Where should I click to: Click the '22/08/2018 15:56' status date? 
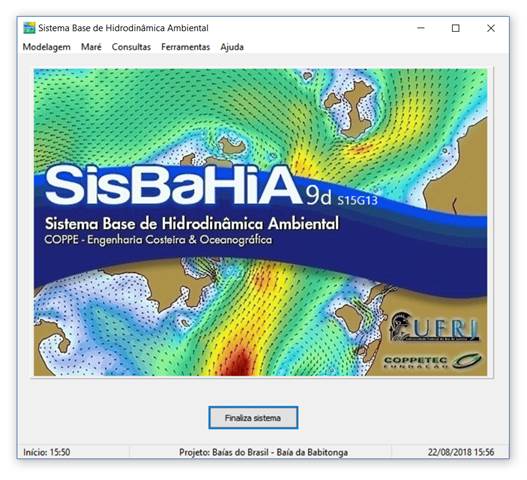click(x=461, y=452)
